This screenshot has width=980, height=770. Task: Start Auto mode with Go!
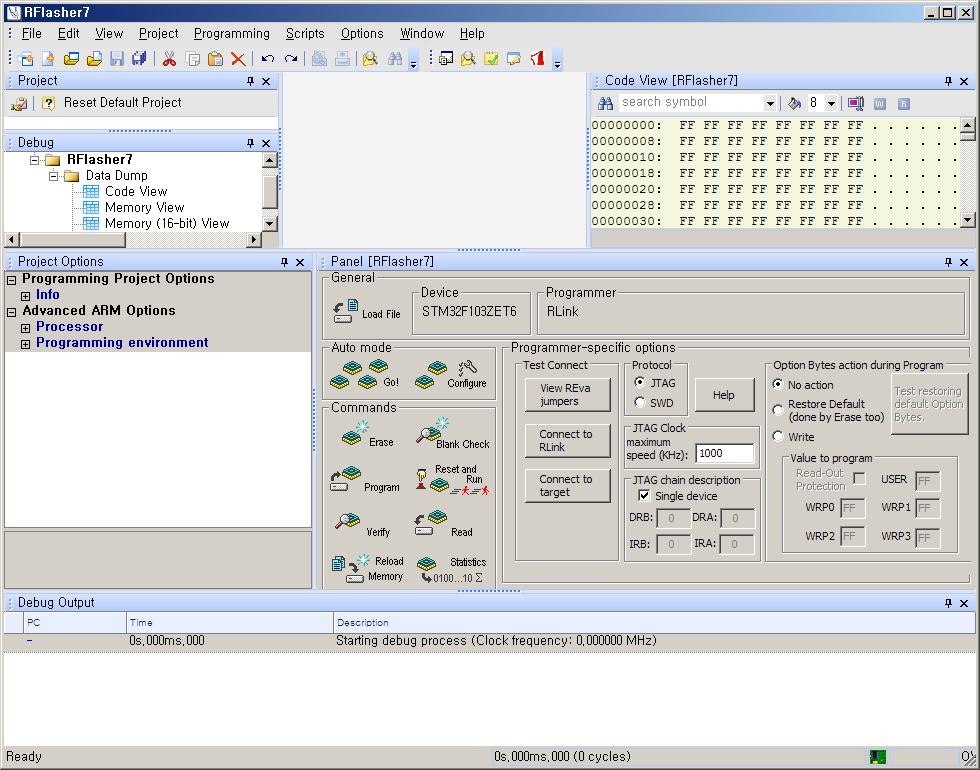pos(360,376)
